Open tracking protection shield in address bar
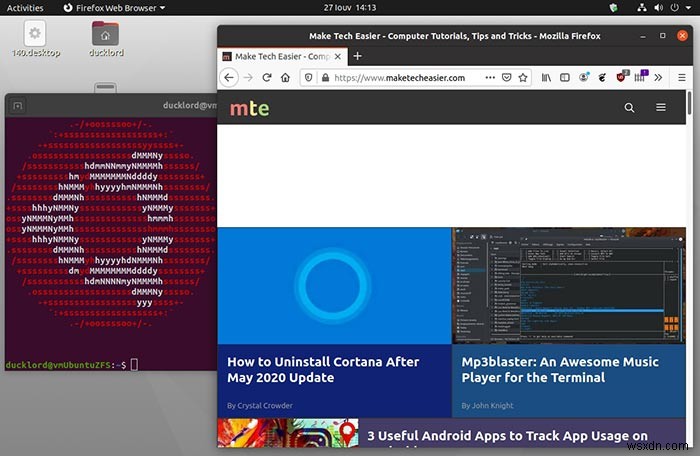The image size is (700, 456). click(x=308, y=78)
